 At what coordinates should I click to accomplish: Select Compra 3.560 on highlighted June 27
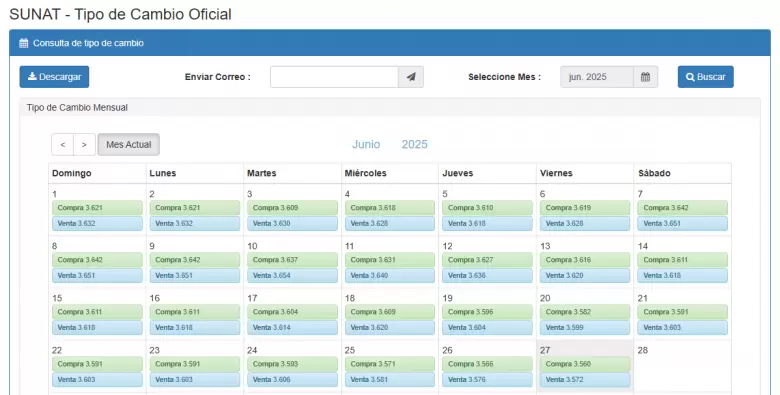585,364
